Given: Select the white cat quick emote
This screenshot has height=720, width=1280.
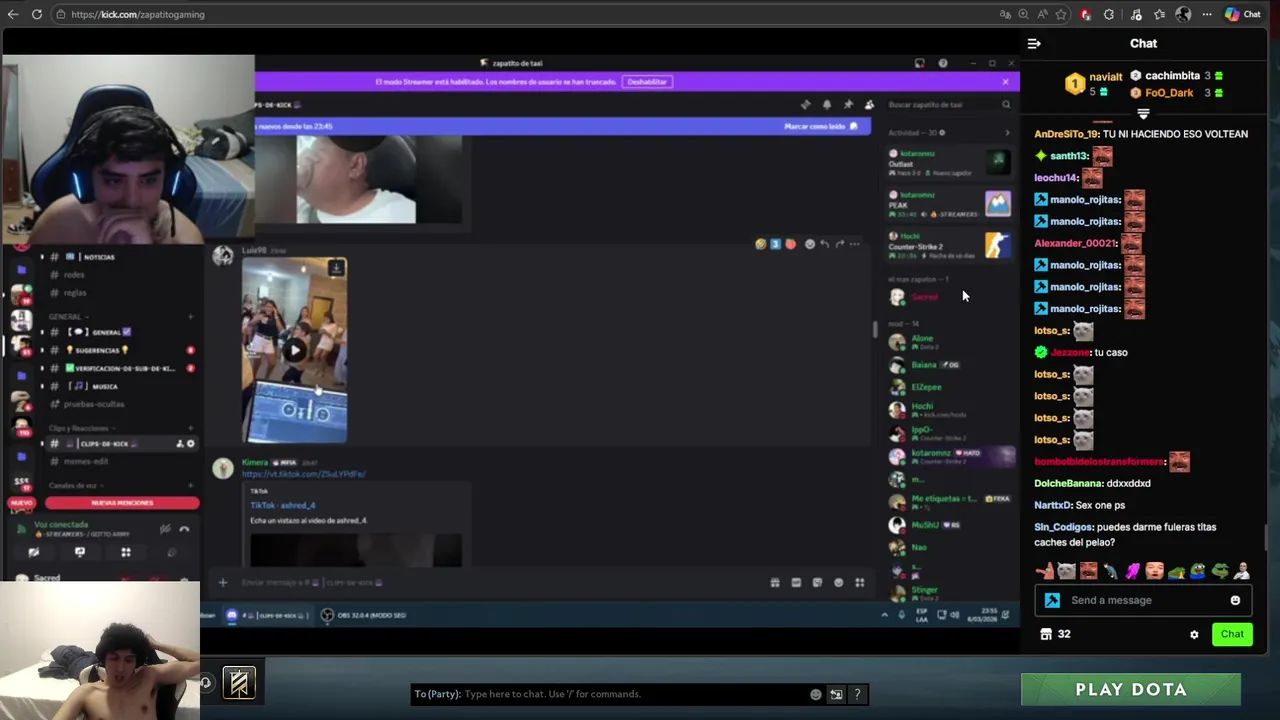Looking at the screenshot, I should (x=1066, y=571).
